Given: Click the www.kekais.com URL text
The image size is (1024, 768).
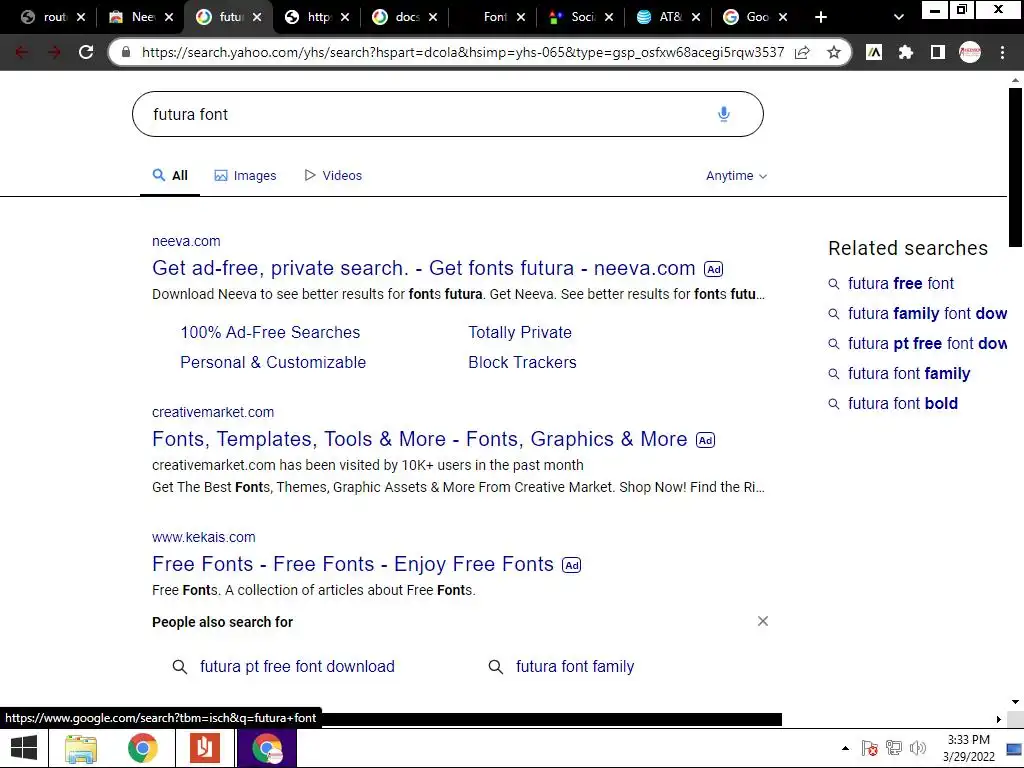Looking at the screenshot, I should pos(204,537).
